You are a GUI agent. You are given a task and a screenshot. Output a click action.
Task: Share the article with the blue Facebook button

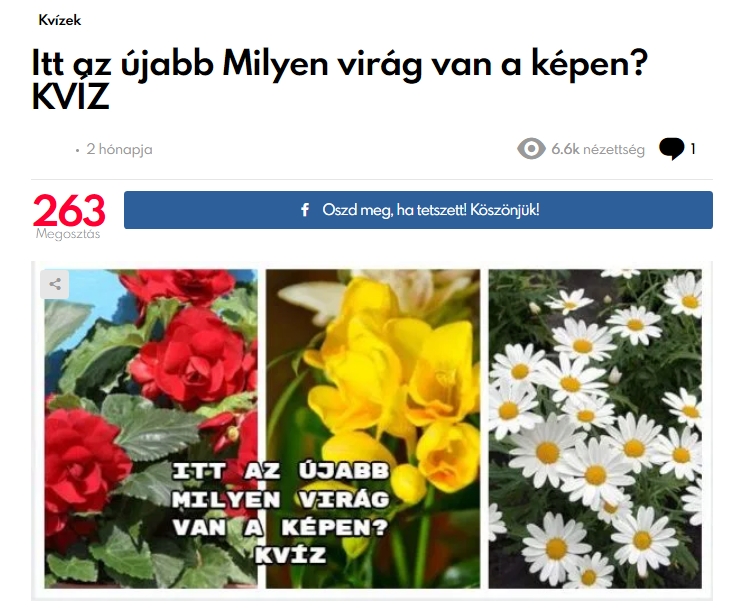418,210
